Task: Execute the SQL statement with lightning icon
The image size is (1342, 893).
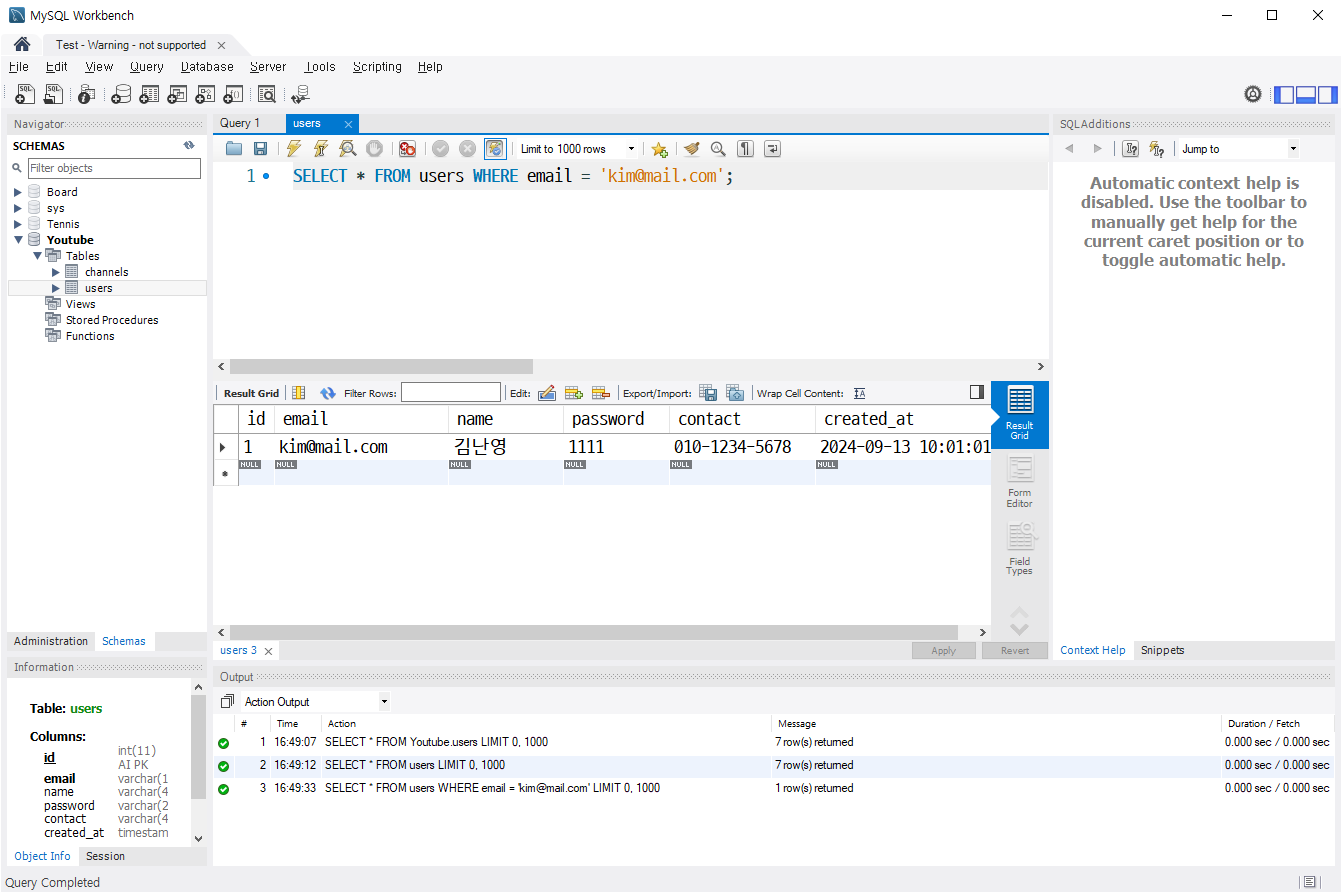Action: [293, 149]
